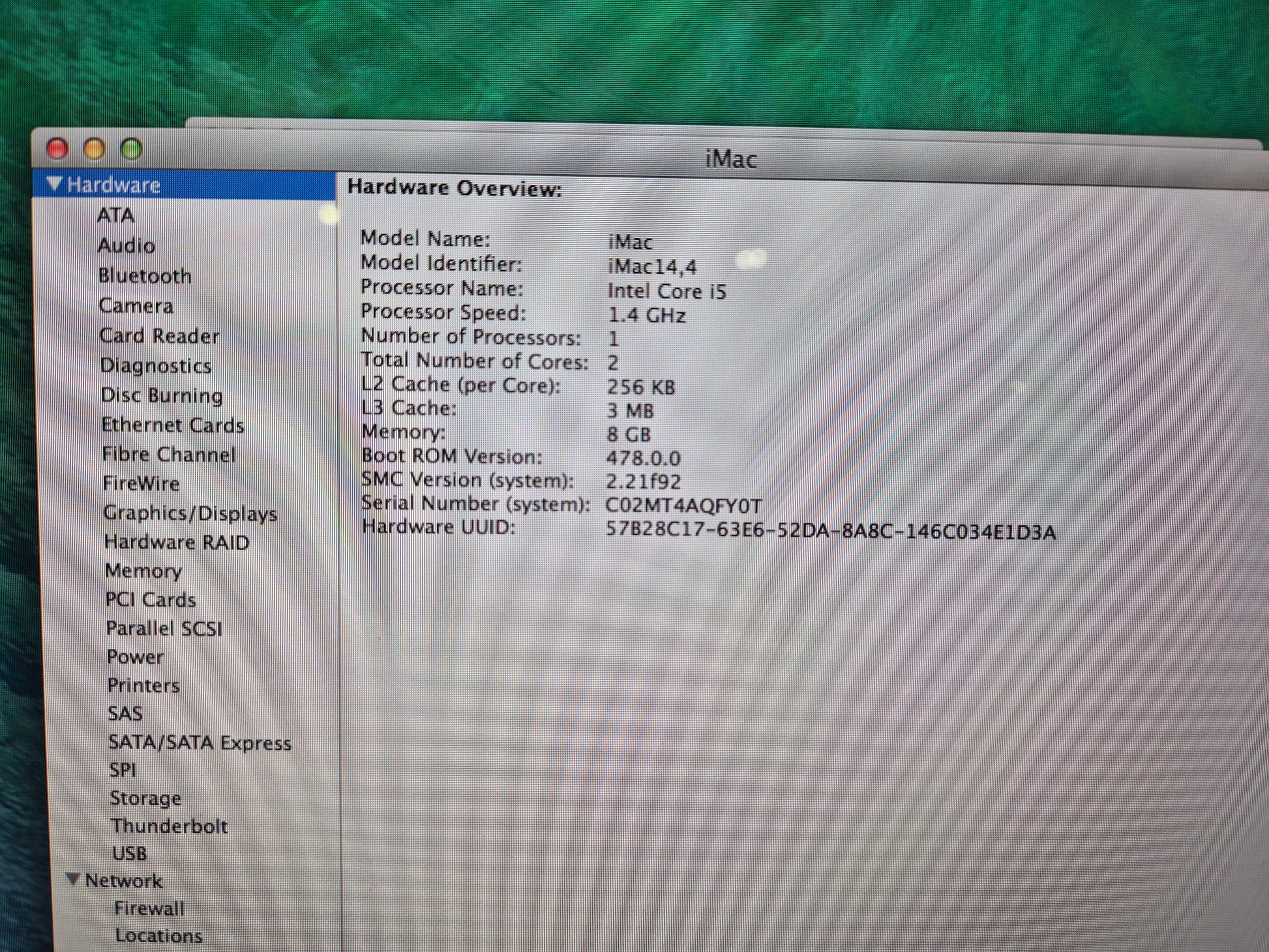Open the Bluetooth hardware section
1269x952 pixels.
145,276
